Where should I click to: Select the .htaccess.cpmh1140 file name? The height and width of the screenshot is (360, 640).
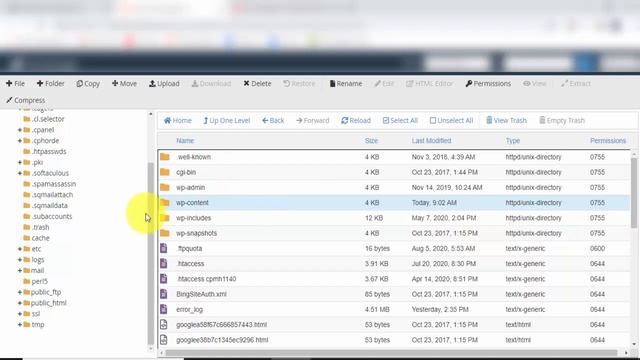[206, 279]
